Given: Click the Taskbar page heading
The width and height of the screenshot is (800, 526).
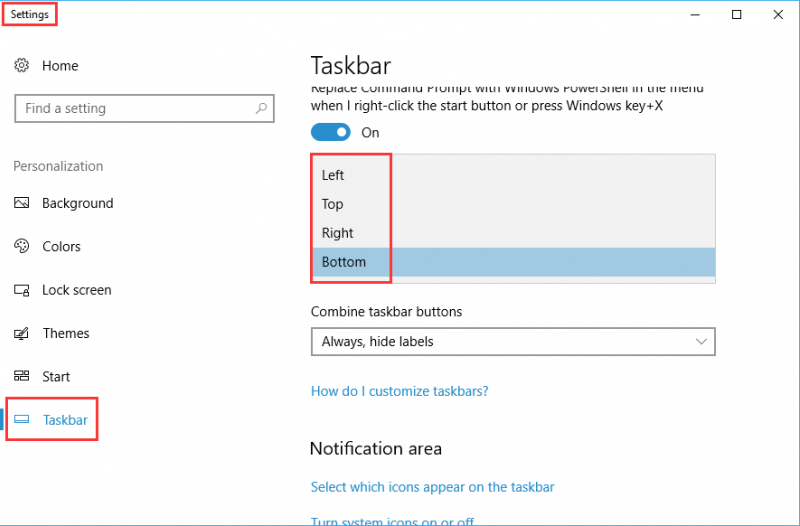Looking at the screenshot, I should pos(351,65).
